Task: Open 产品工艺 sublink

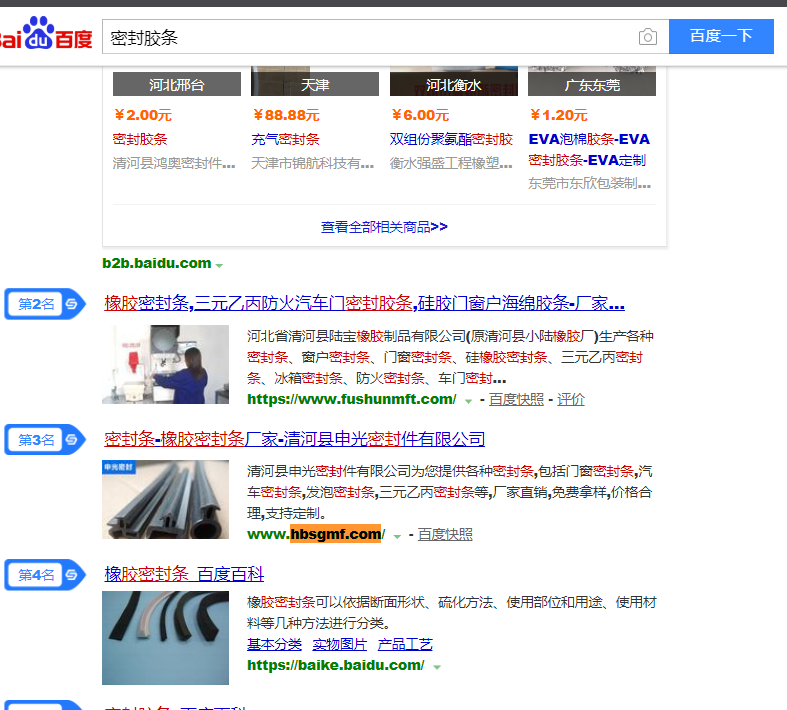Action: [405, 644]
